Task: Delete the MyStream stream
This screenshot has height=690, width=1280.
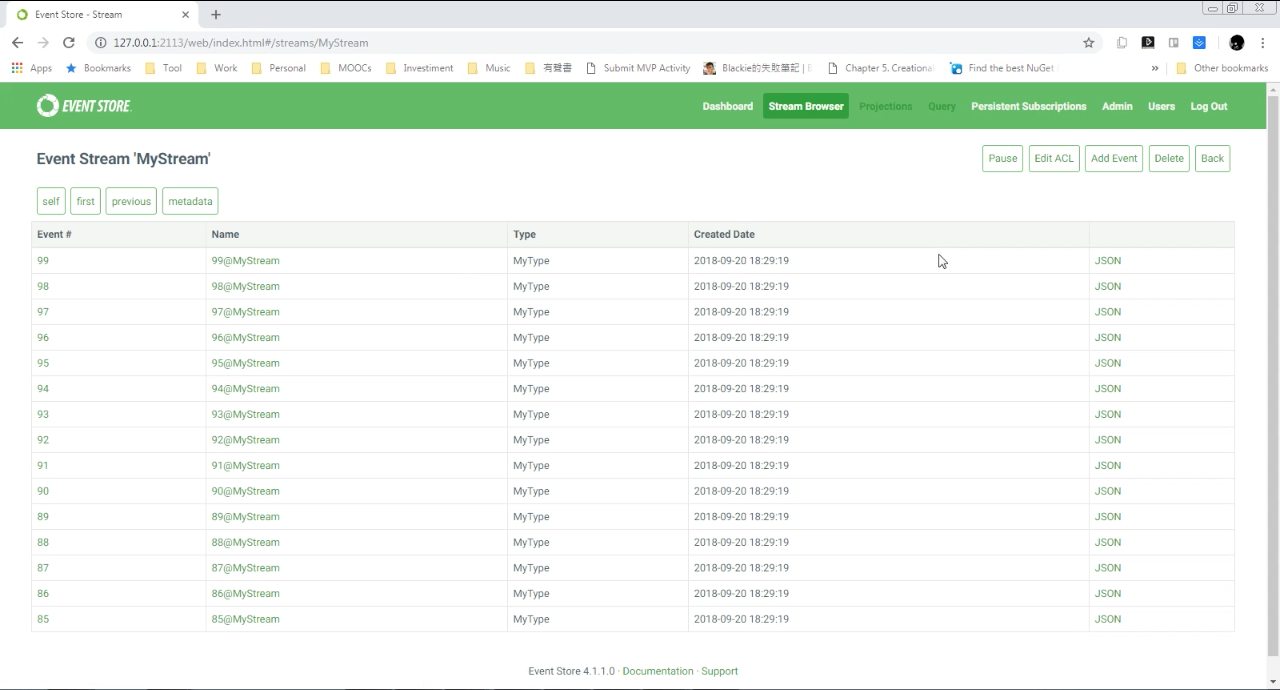Action: pos(1169,158)
